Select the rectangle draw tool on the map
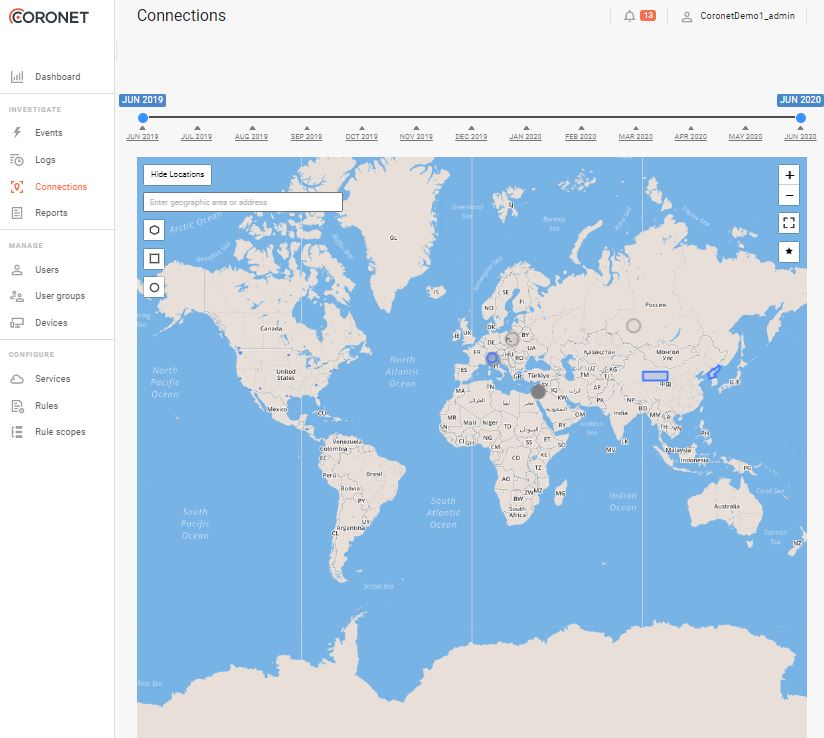Screen dimensions: 824x738 click(x=154, y=258)
